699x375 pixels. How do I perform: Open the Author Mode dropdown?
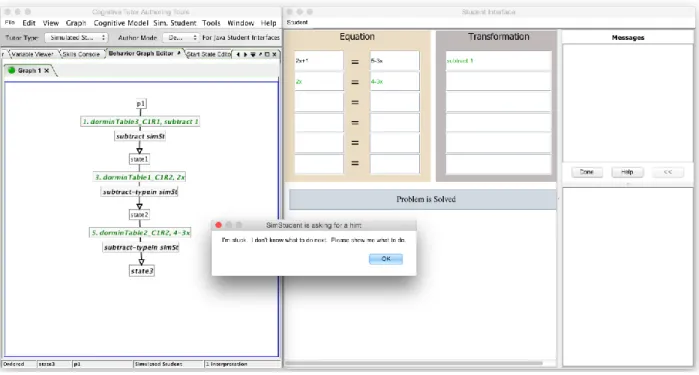(x=181, y=38)
